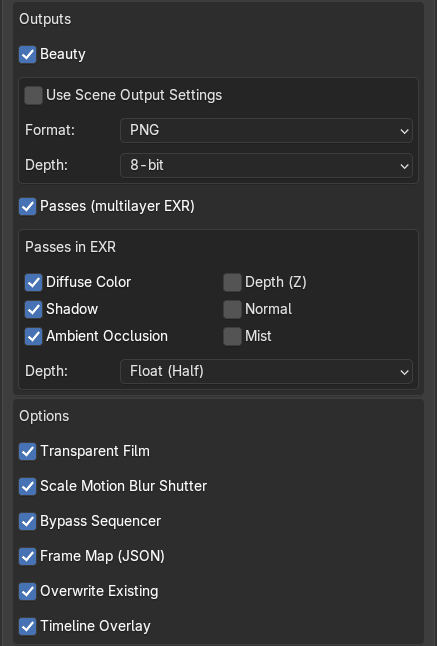Open the 8-bit Depth dropdown
The width and height of the screenshot is (437, 646).
(266, 165)
